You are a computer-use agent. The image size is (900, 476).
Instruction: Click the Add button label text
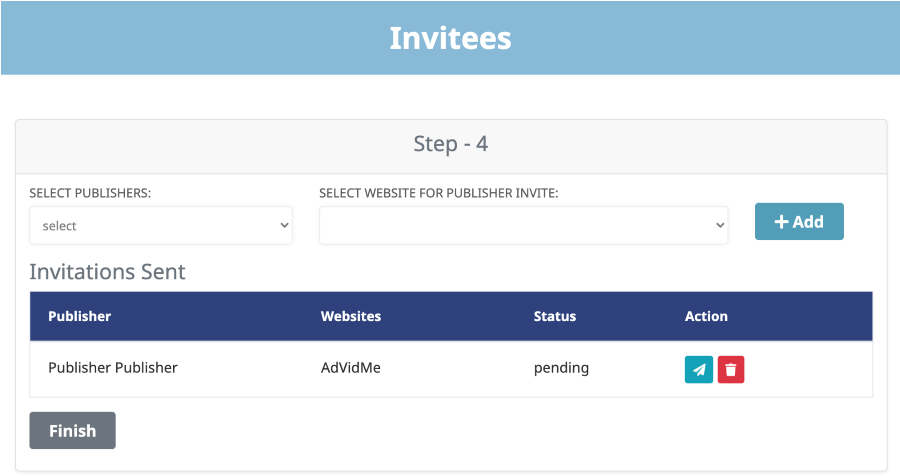coord(808,222)
